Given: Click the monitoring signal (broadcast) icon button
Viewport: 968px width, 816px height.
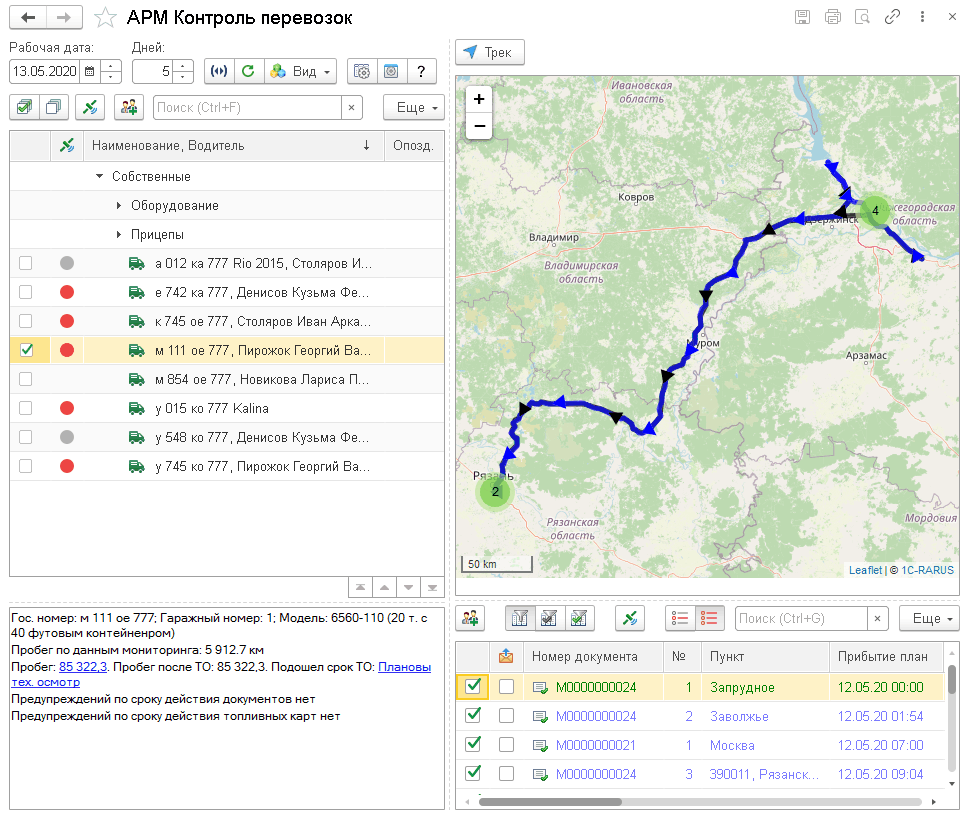Looking at the screenshot, I should click(x=219, y=71).
